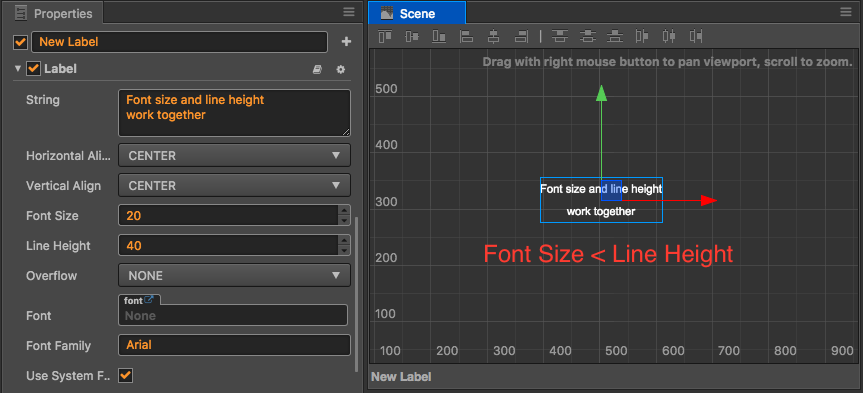Edit the node name New Label field
Viewport: 863px width, 393px height.
pyautogui.click(x=179, y=42)
